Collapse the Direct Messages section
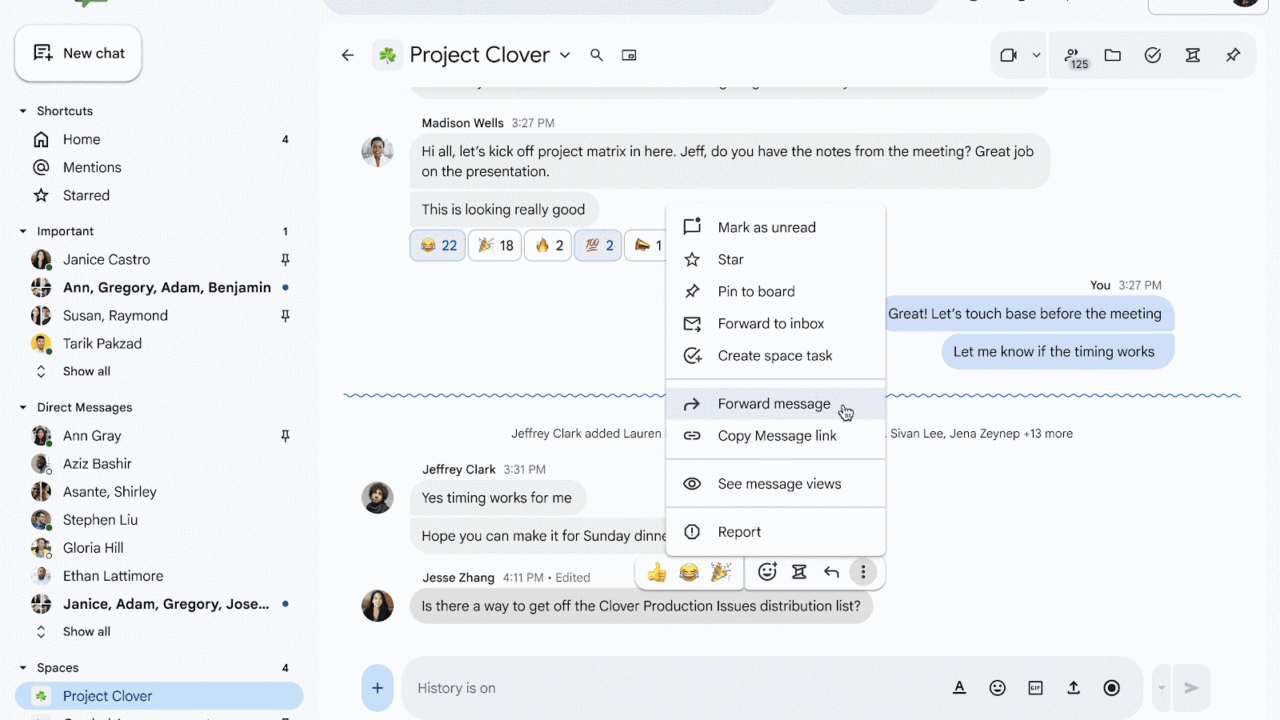 24,407
